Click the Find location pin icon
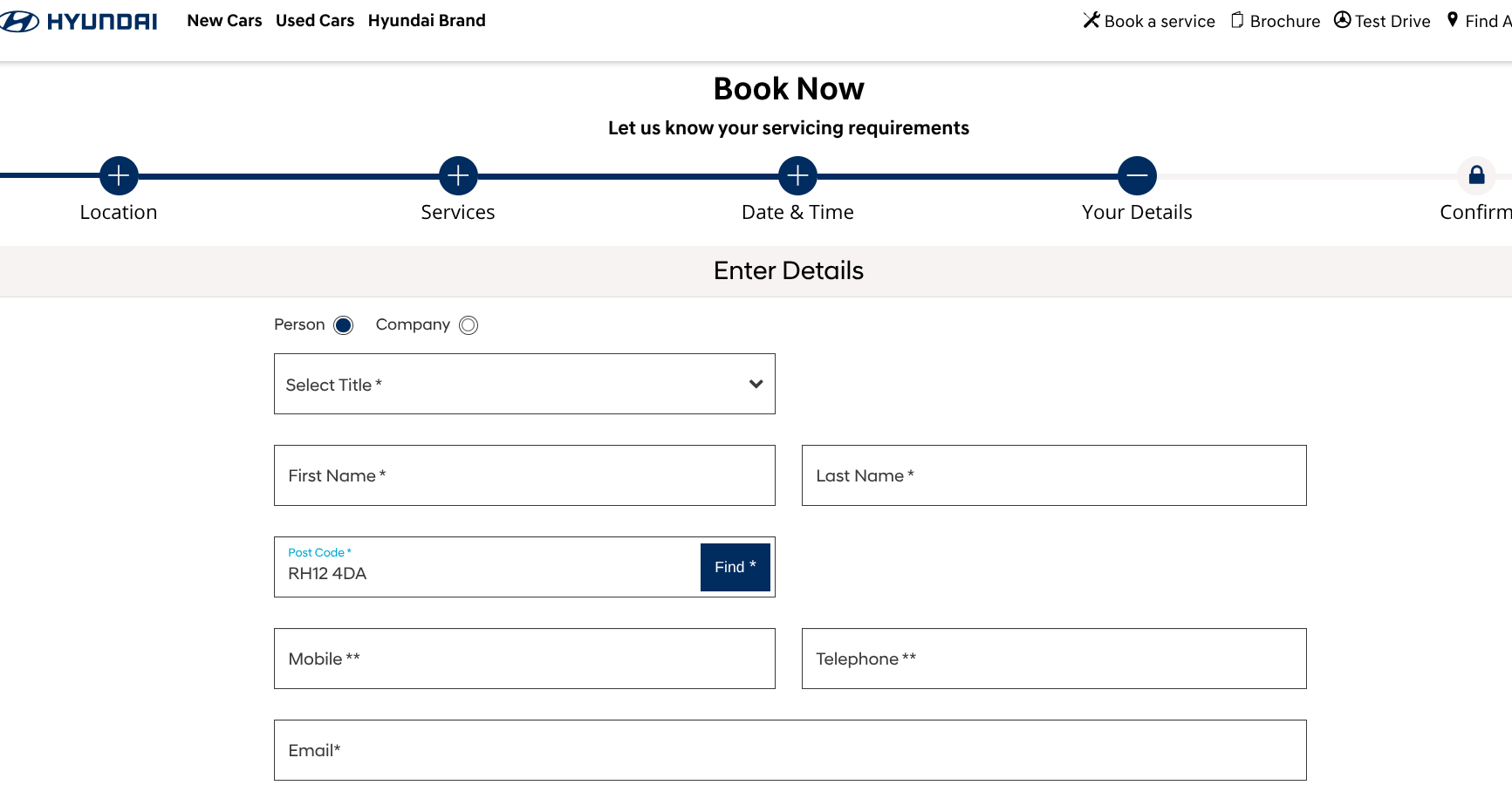Screen dimensions: 1512x792 coord(1453,19)
